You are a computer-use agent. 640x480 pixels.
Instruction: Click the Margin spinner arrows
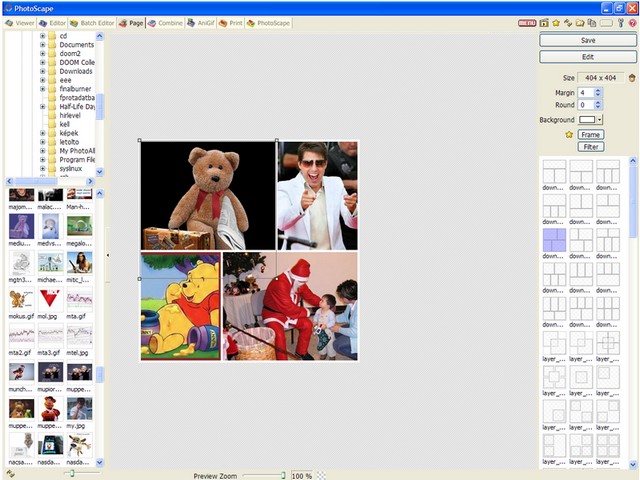tap(598, 93)
